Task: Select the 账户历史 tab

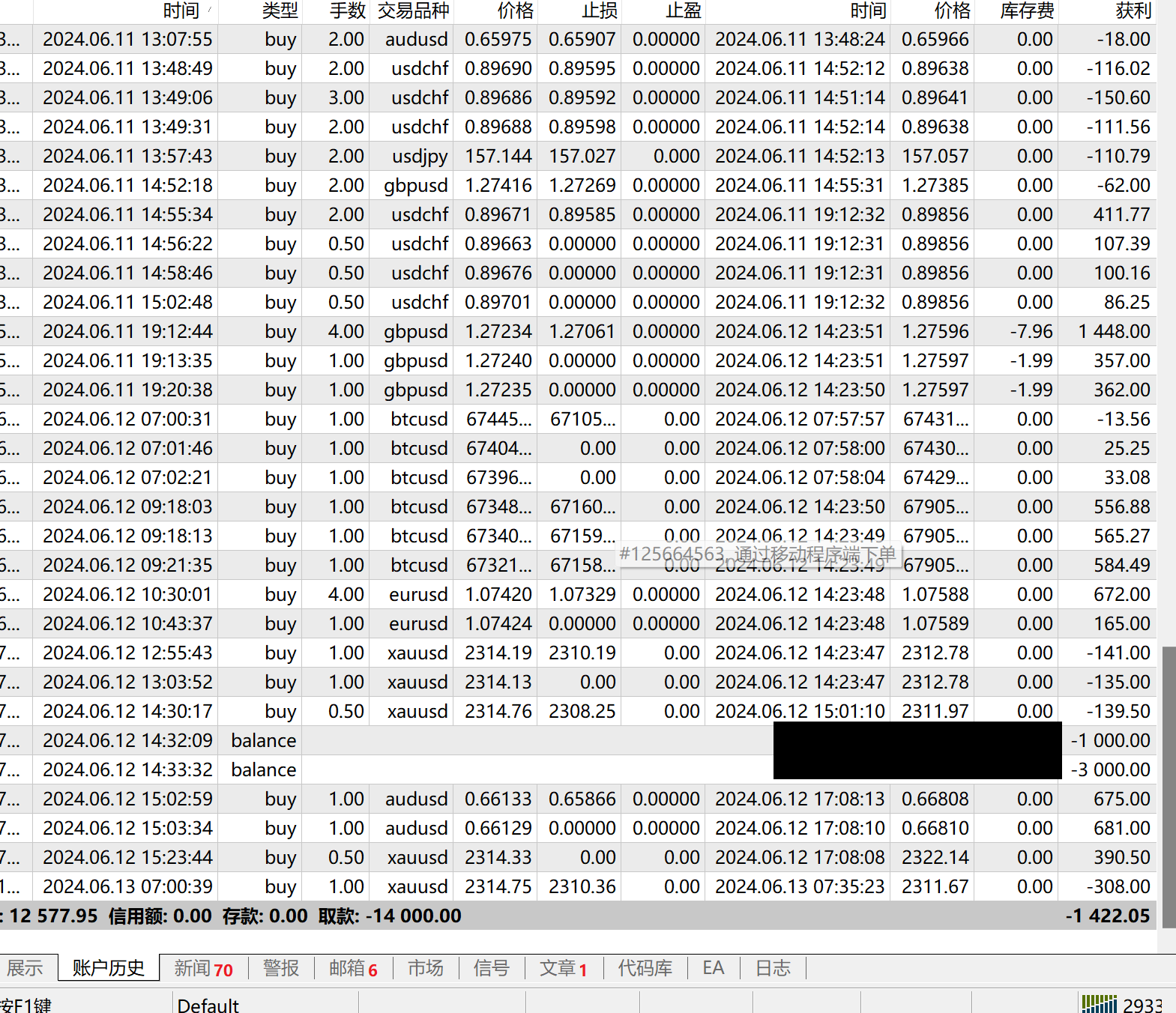Action: [108, 968]
